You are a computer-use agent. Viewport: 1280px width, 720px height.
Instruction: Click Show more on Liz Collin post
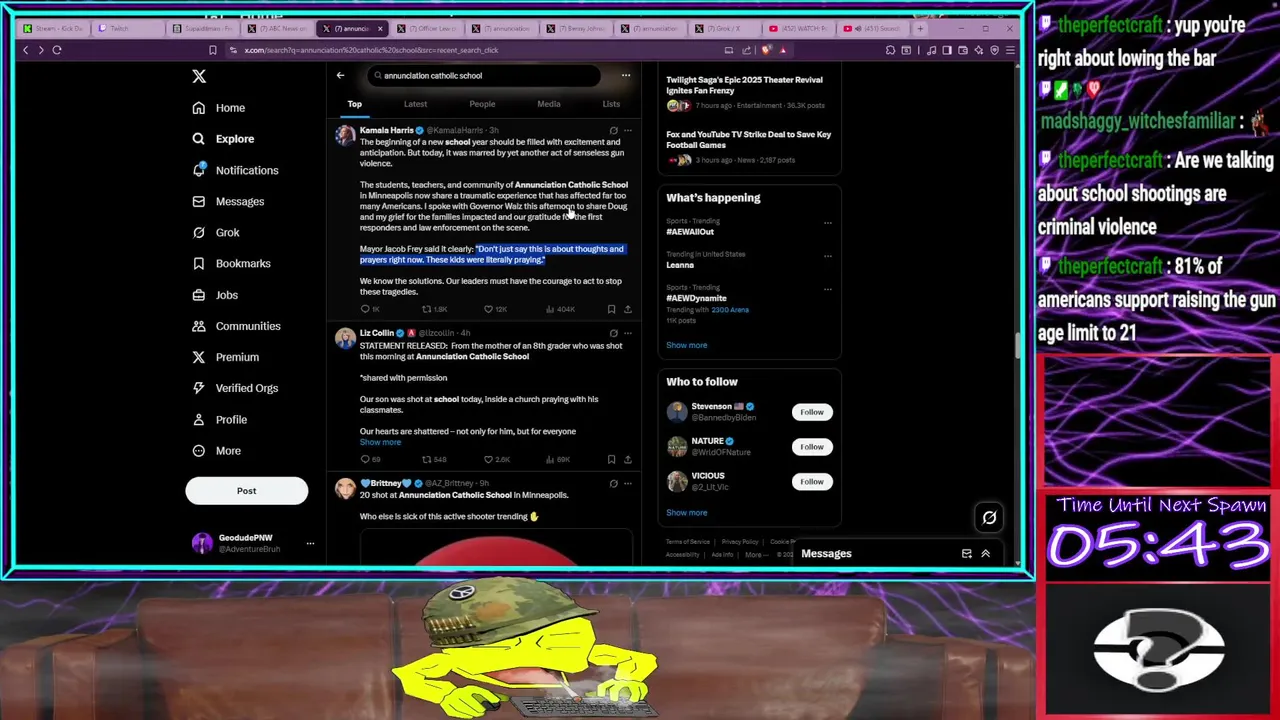point(380,442)
